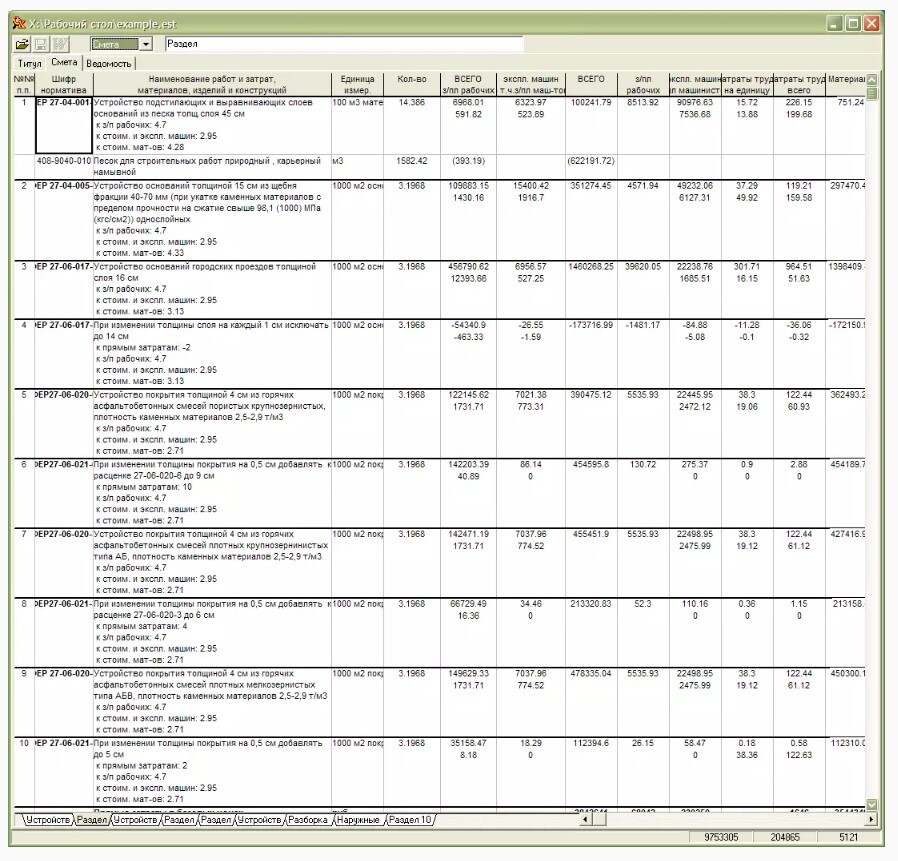Select the Смета tab beside Титул
The height and width of the screenshot is (861, 898).
pos(64,62)
